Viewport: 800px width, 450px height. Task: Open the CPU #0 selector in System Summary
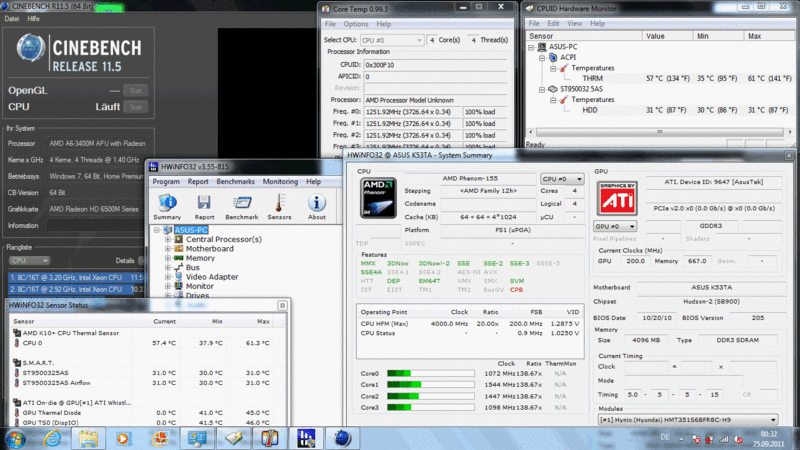coord(561,179)
